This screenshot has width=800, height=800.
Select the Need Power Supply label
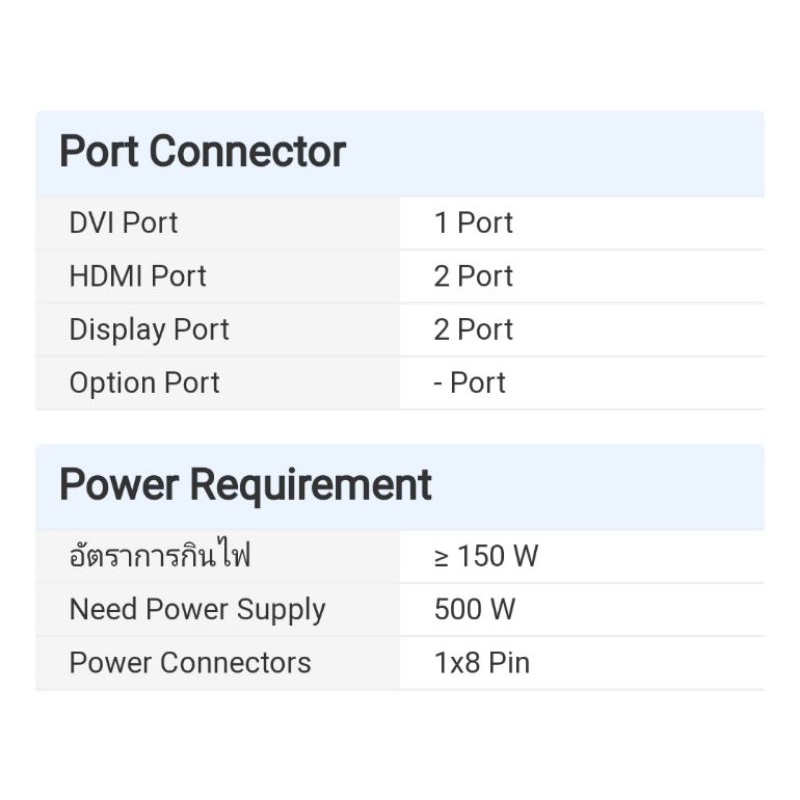pyautogui.click(x=197, y=610)
